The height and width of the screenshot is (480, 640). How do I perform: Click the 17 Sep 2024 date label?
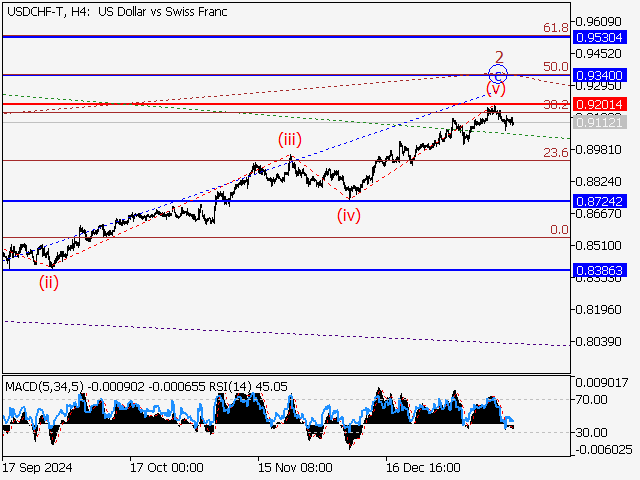click(36, 467)
